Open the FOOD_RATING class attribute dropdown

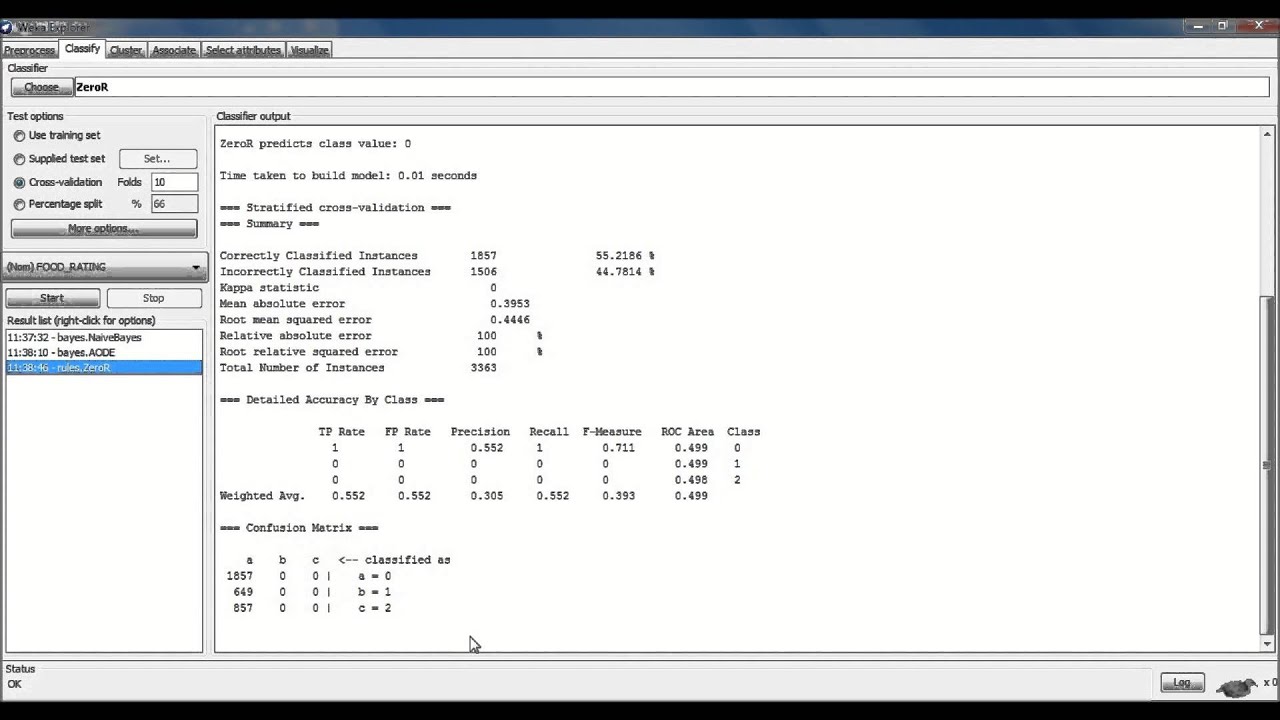tap(105, 267)
